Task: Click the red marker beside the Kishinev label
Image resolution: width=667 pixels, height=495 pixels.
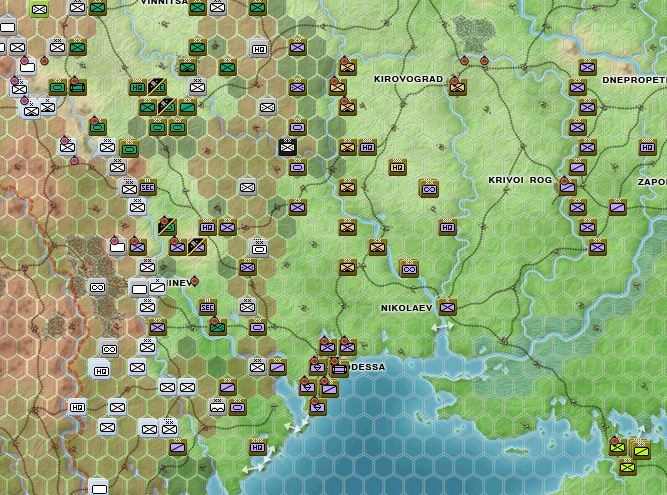Action: tap(194, 281)
